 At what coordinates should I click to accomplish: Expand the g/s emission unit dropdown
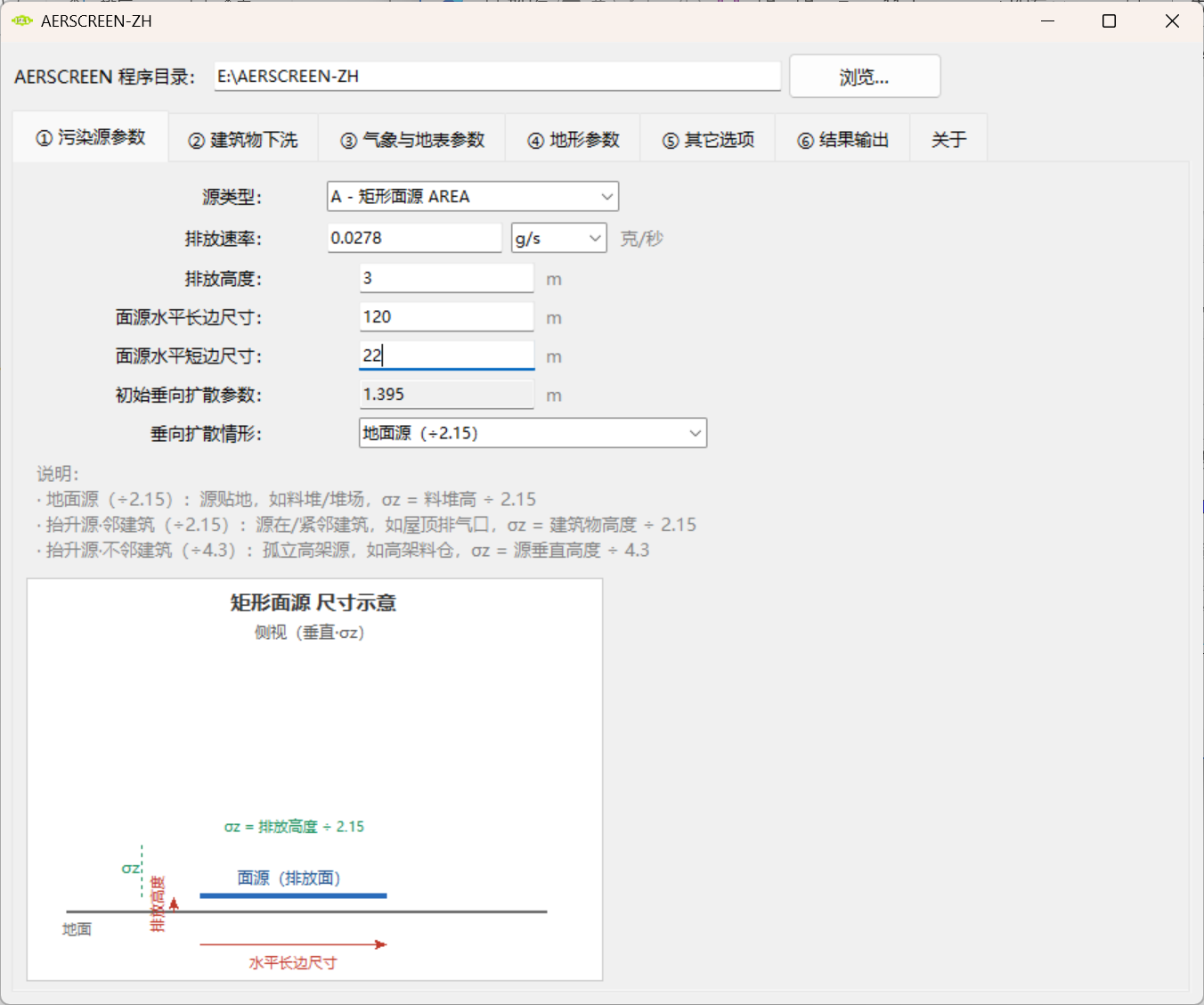click(559, 238)
